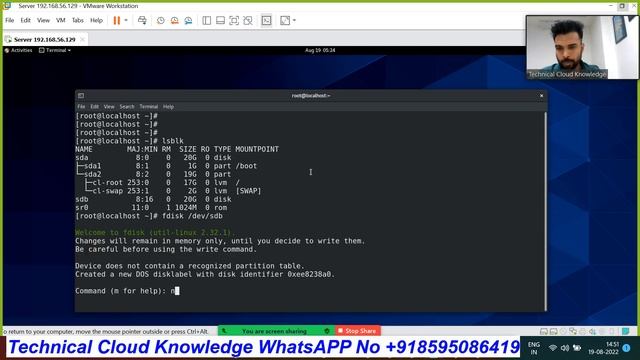Open the VMware File menu
The image size is (640, 360).
coord(10,20)
